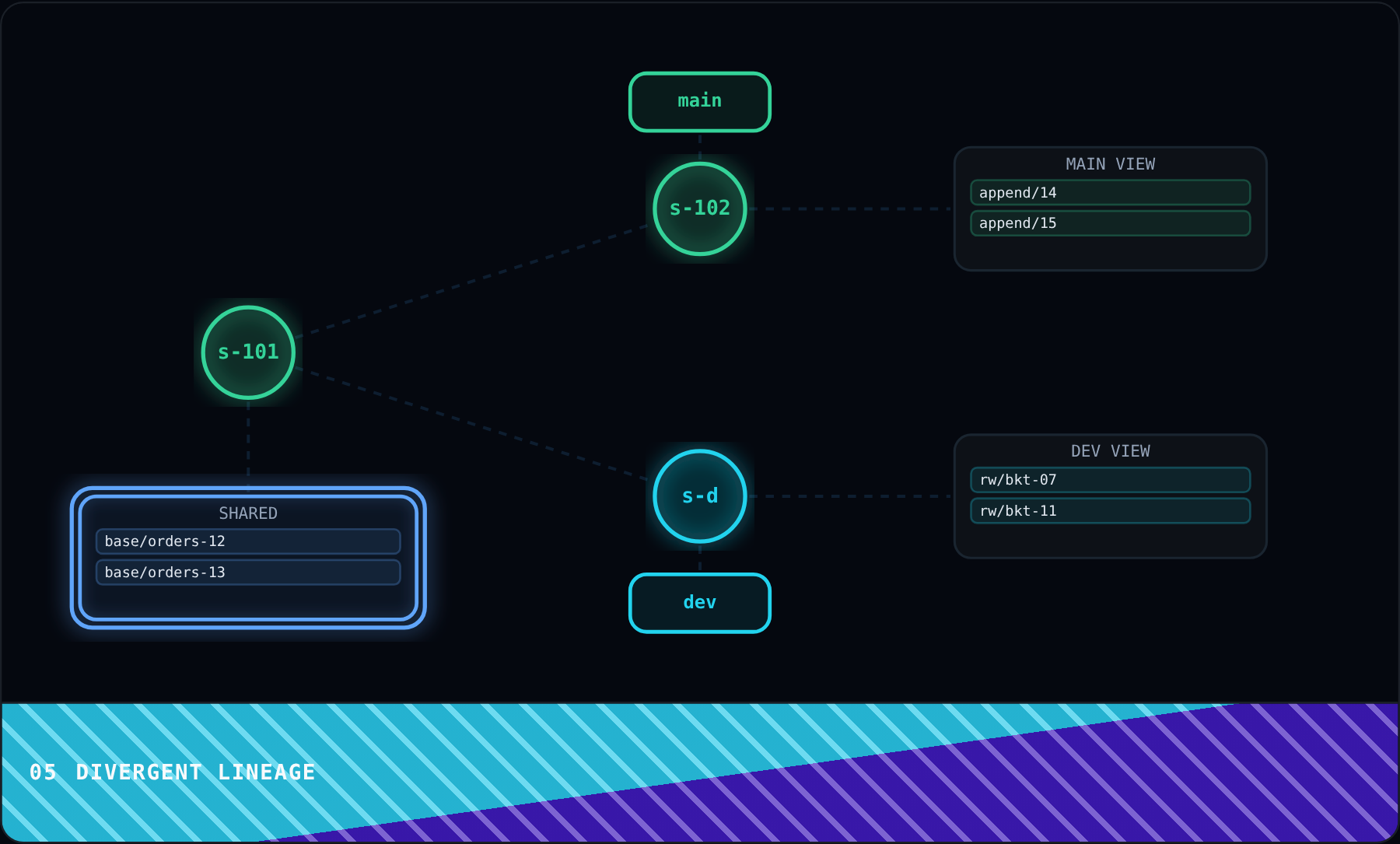Select the s-101 snapshot node
Screen dimensions: 1400x844
point(248,352)
